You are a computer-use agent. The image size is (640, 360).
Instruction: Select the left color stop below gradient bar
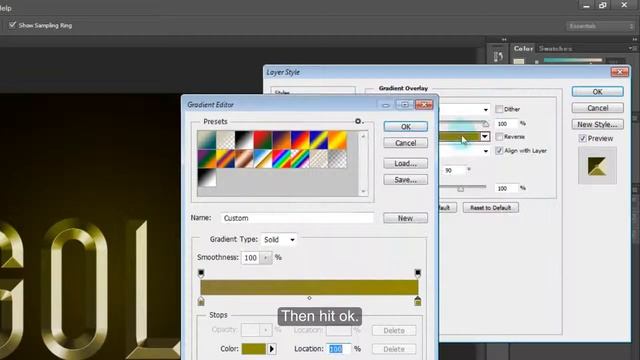click(201, 301)
